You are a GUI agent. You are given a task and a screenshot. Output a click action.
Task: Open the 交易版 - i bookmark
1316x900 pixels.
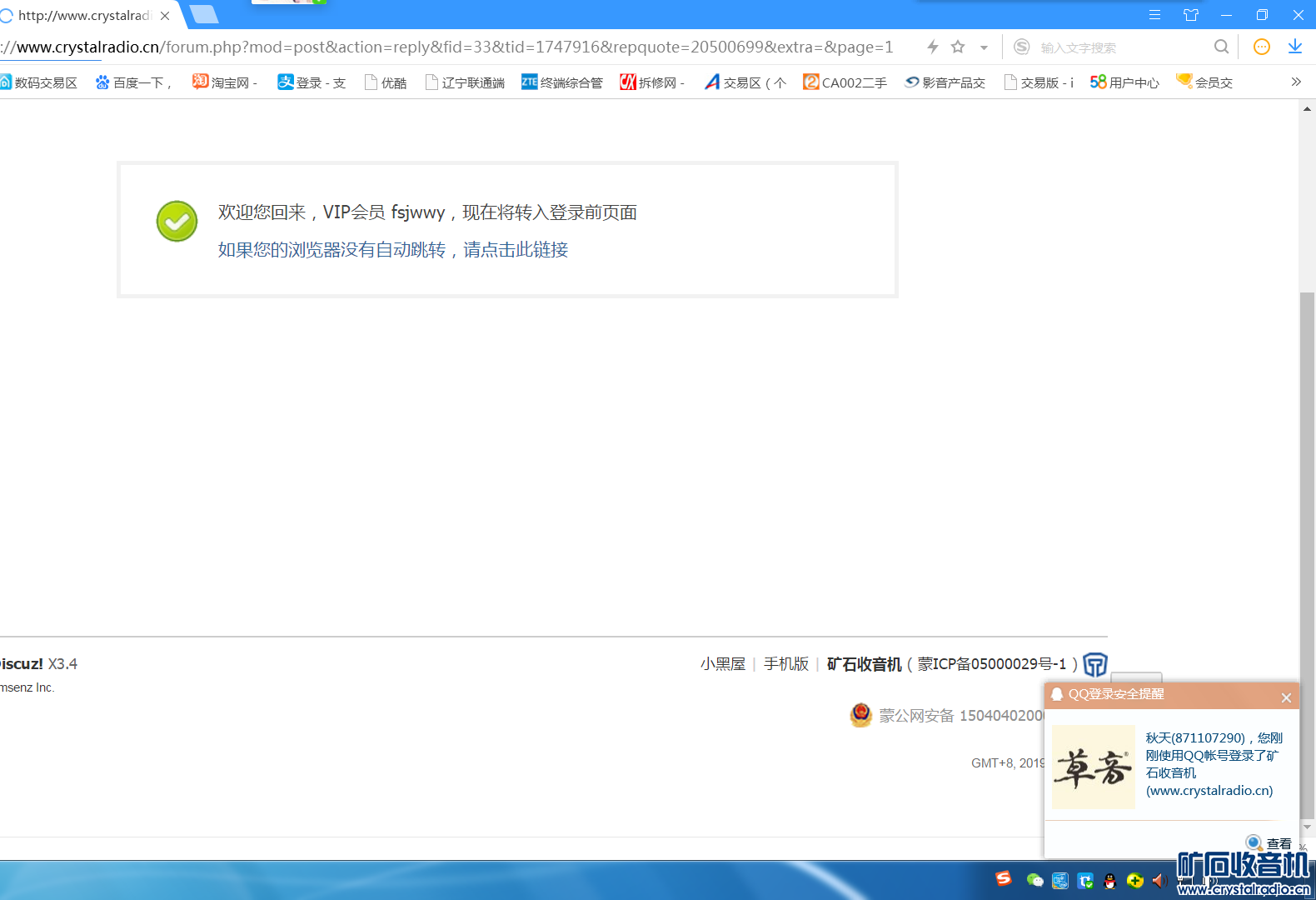pos(1039,82)
